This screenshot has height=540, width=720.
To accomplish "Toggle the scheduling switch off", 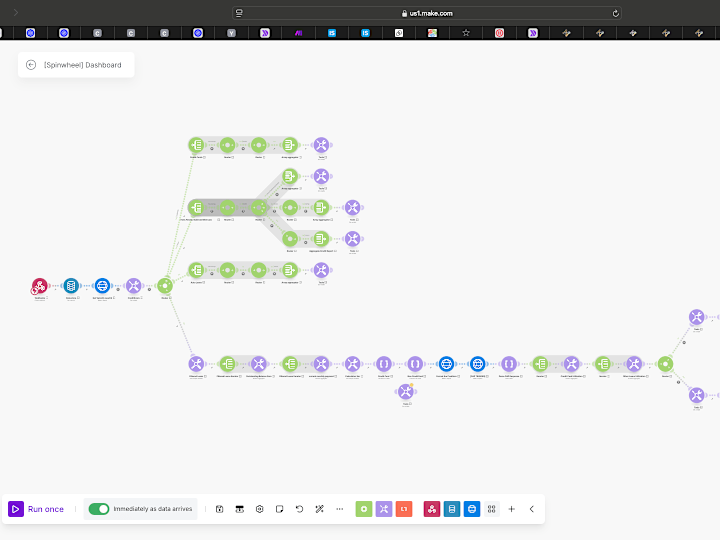I will click(x=99, y=509).
